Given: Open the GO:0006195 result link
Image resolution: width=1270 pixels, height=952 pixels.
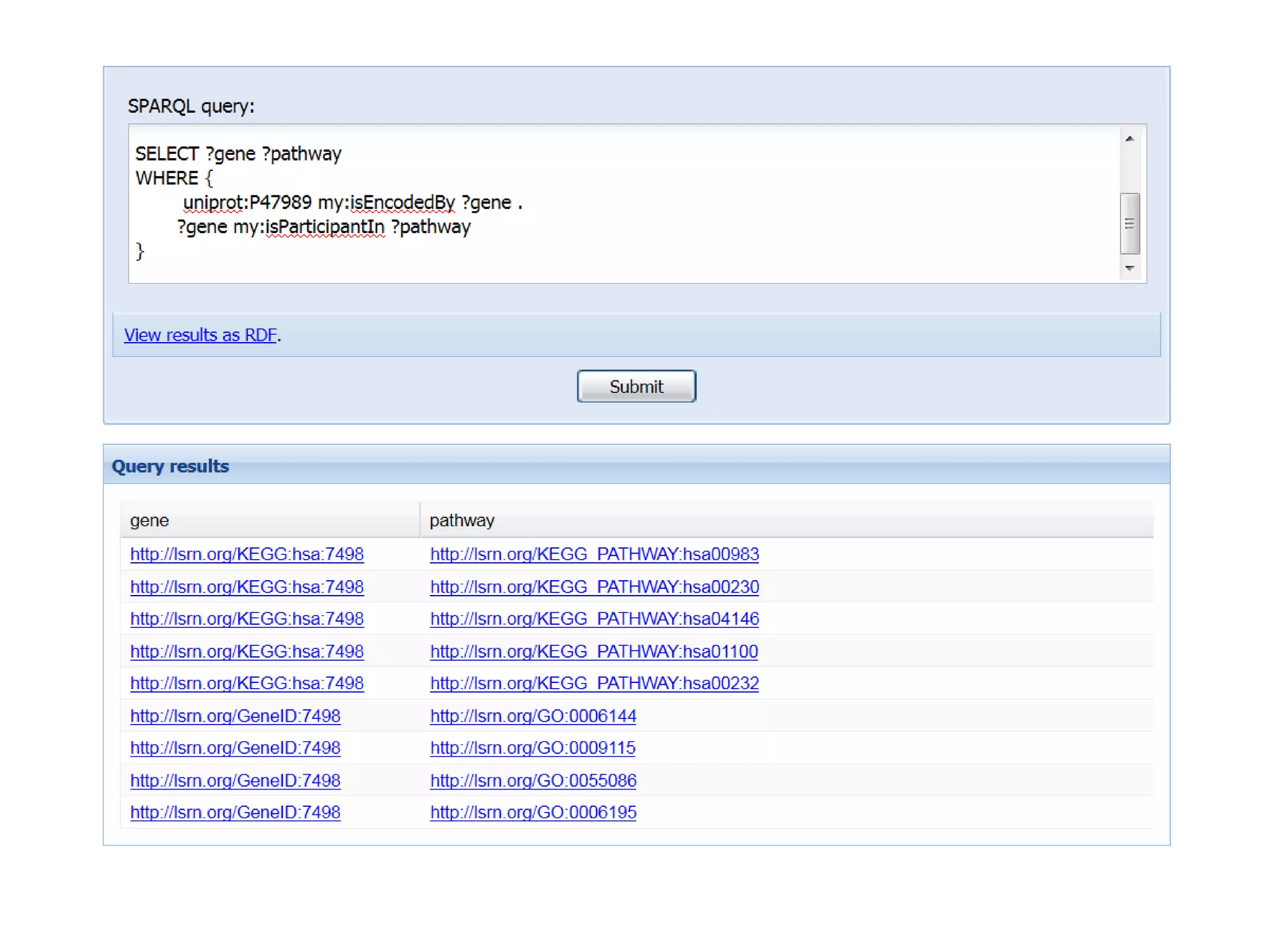Looking at the screenshot, I should pos(533,812).
